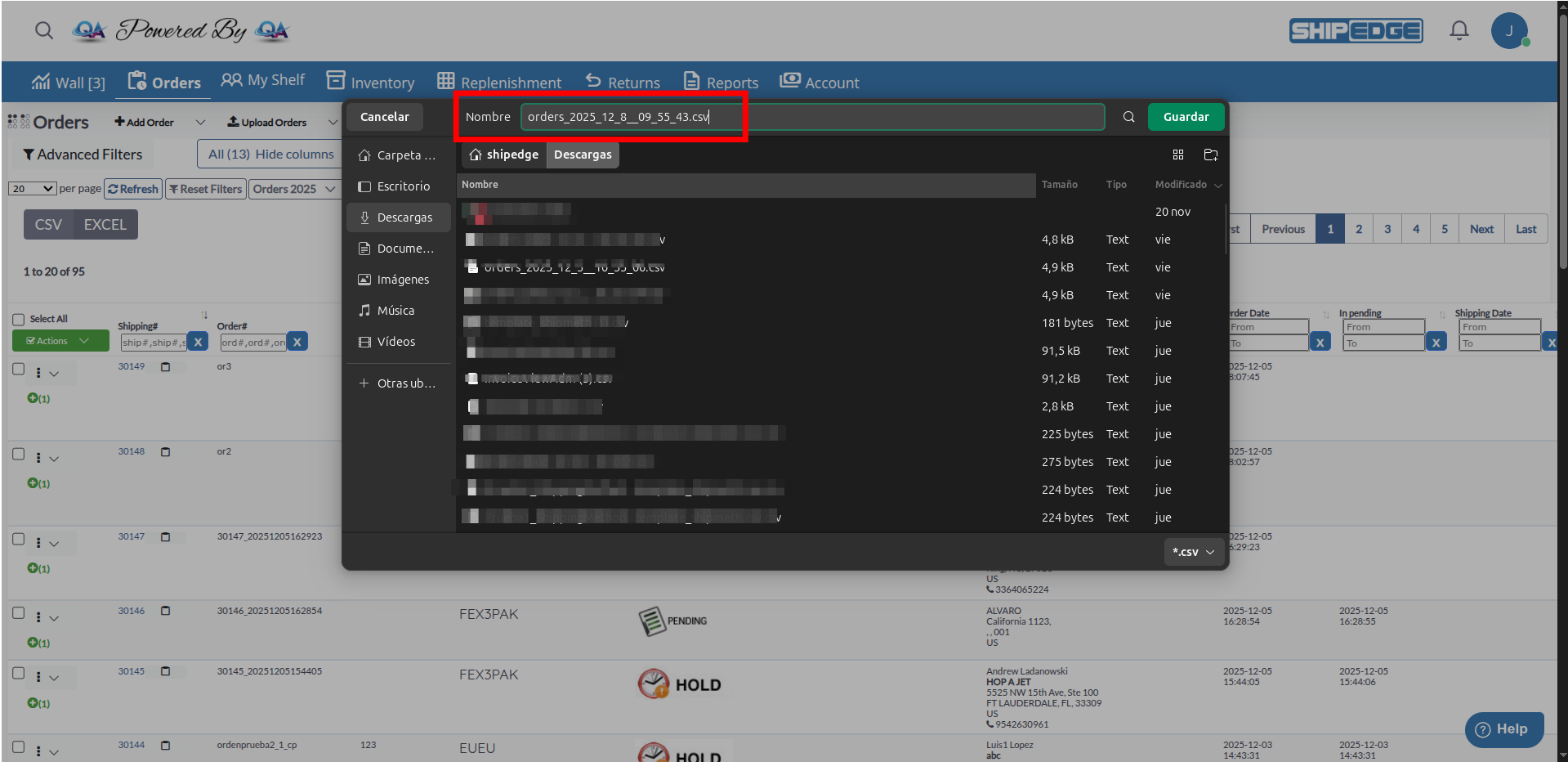The height and width of the screenshot is (762, 1568).
Task: Click the Guardar button
Action: (x=1186, y=116)
